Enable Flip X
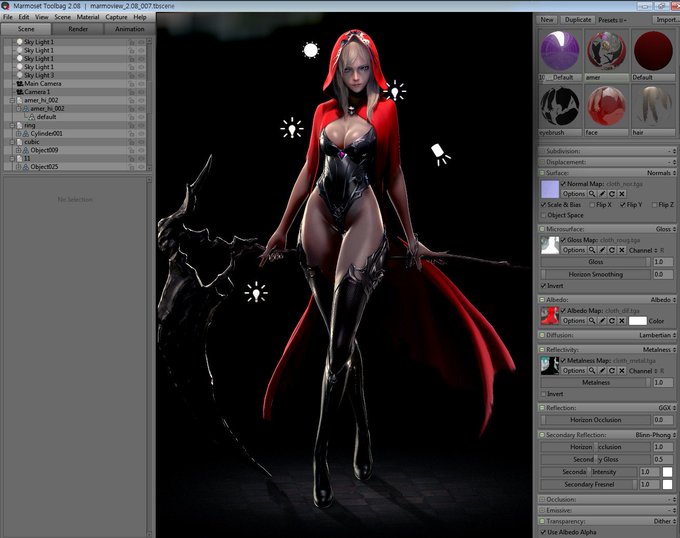The height and width of the screenshot is (538, 680). click(x=592, y=205)
